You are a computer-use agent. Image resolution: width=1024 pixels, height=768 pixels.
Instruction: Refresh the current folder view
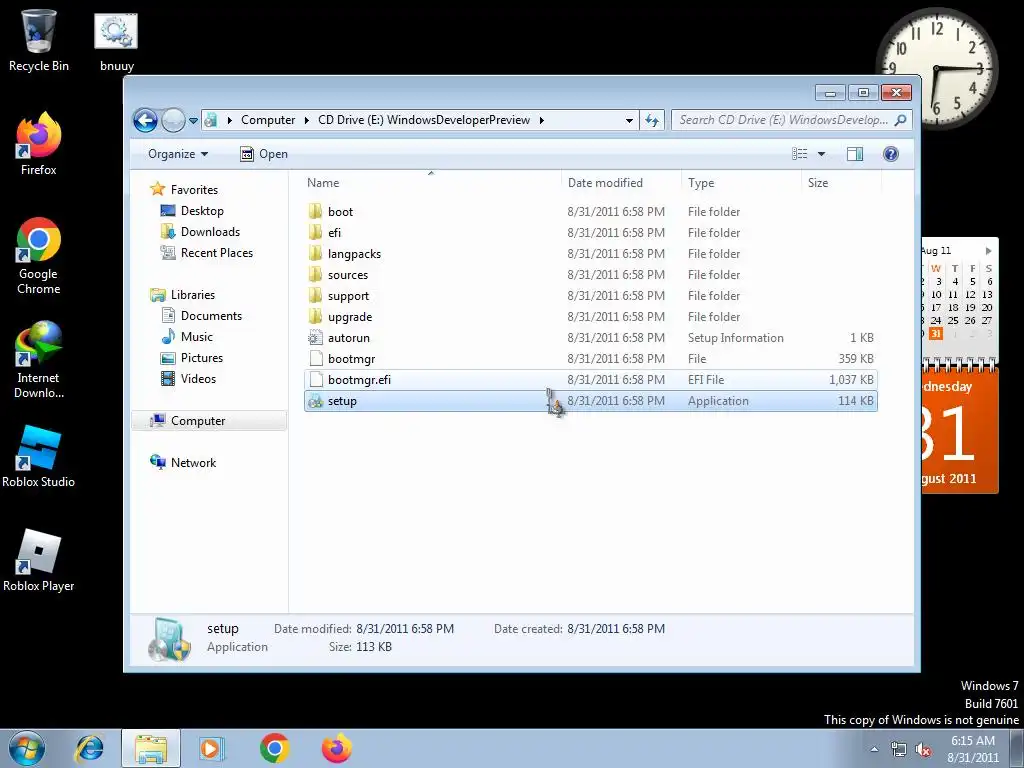(x=652, y=120)
